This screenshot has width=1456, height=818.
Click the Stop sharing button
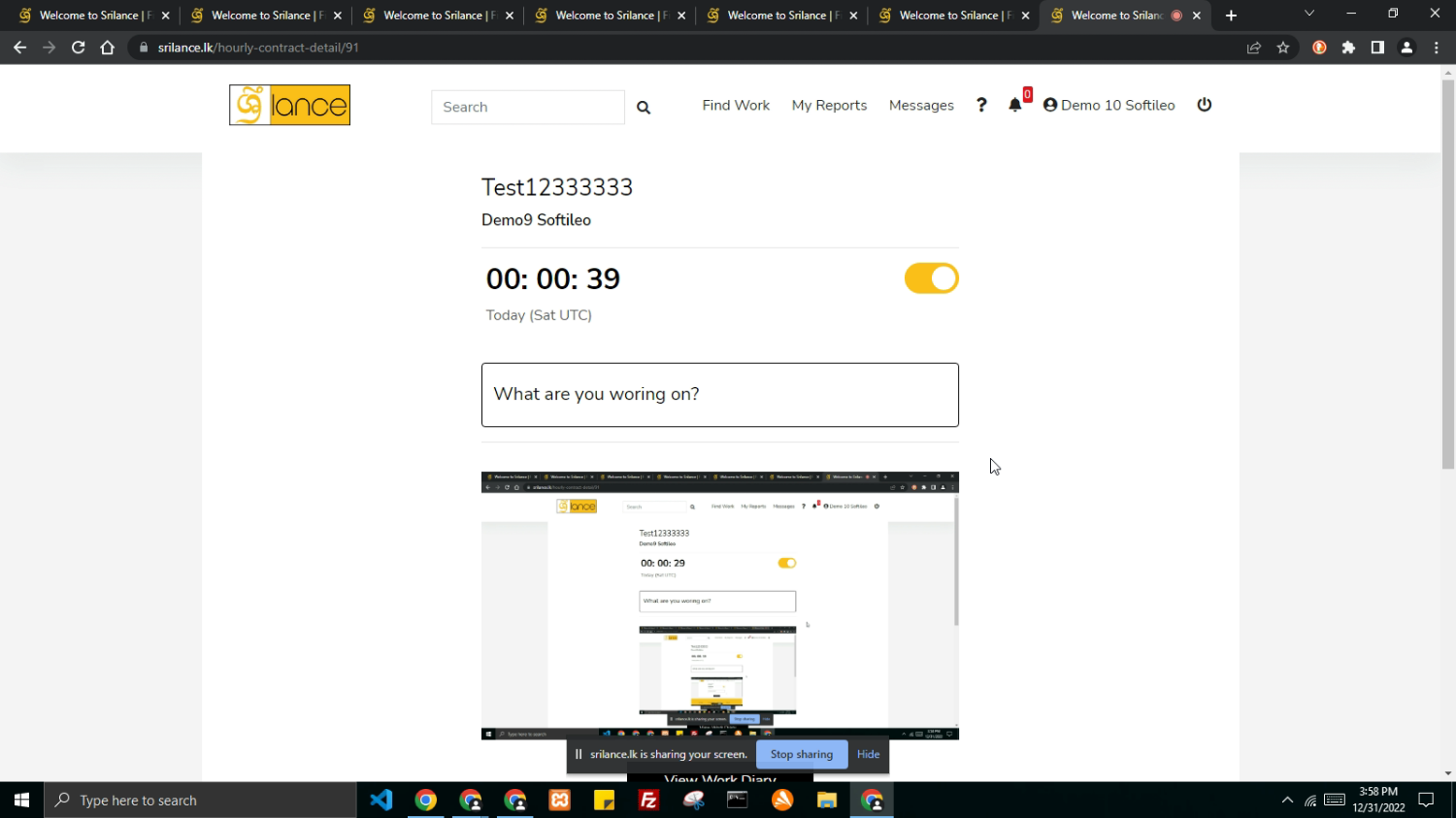pyautogui.click(x=801, y=754)
